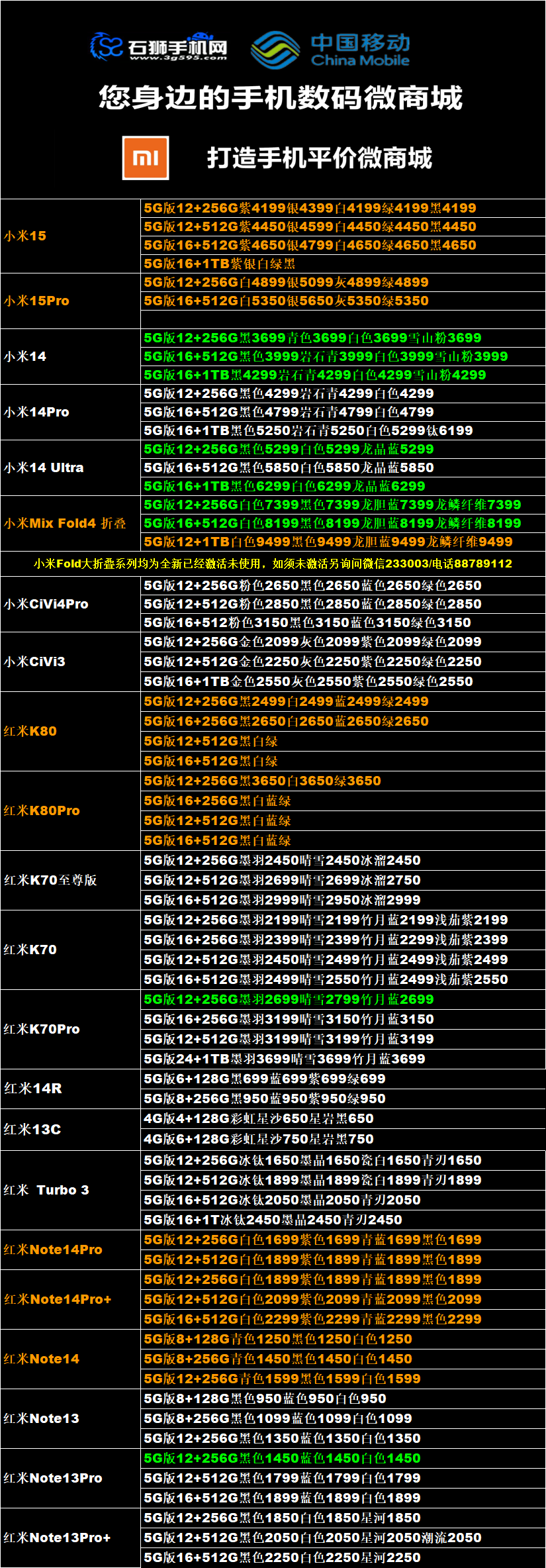Select the row 5G版8+256G黑950蓝950紫950

click(x=343, y=1099)
